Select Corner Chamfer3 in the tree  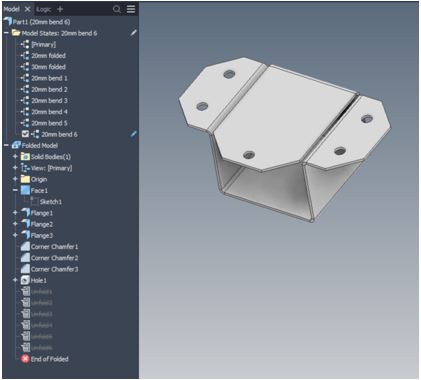55,269
